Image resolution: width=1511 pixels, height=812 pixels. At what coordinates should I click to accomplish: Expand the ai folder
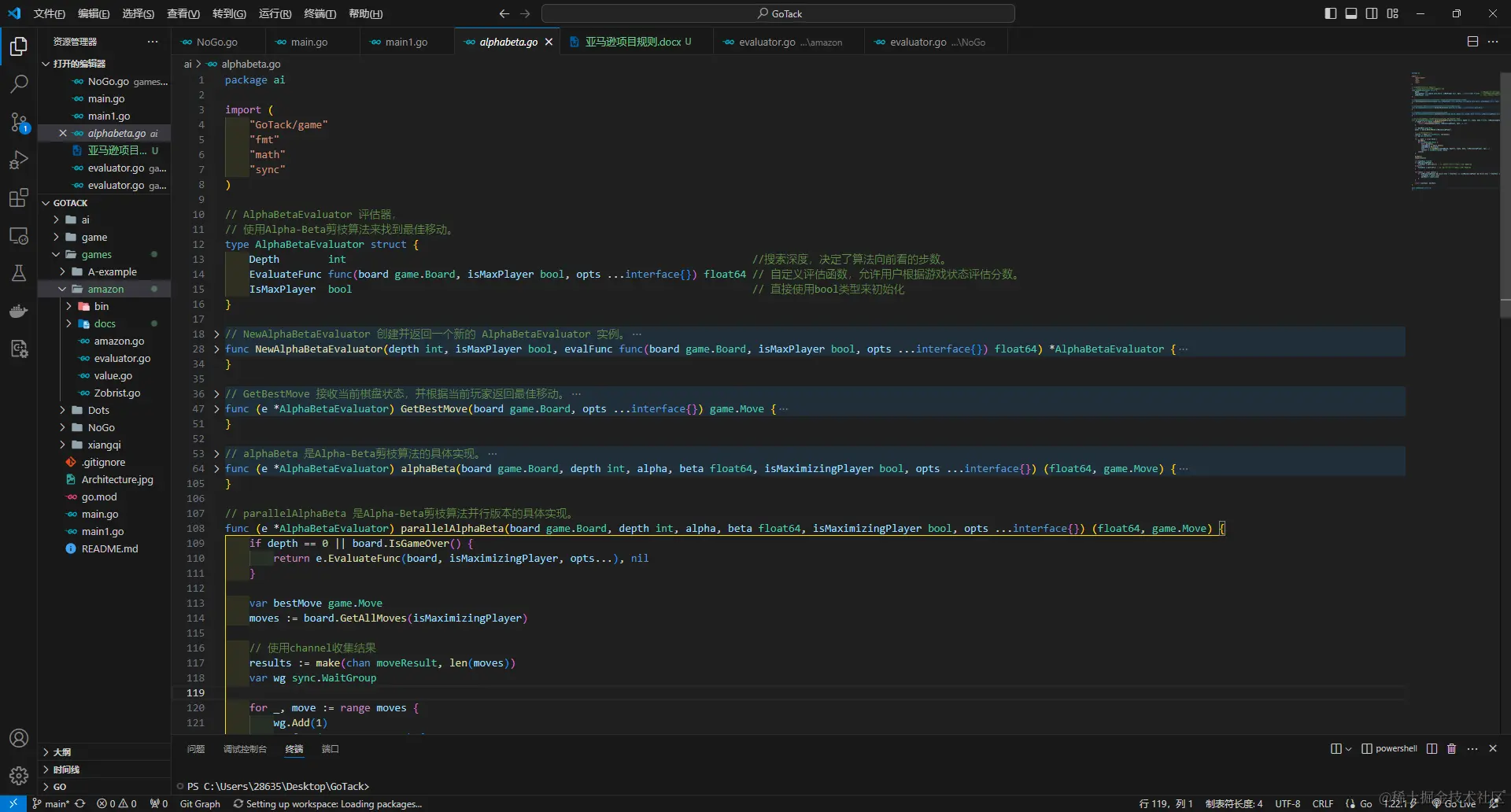(x=56, y=220)
